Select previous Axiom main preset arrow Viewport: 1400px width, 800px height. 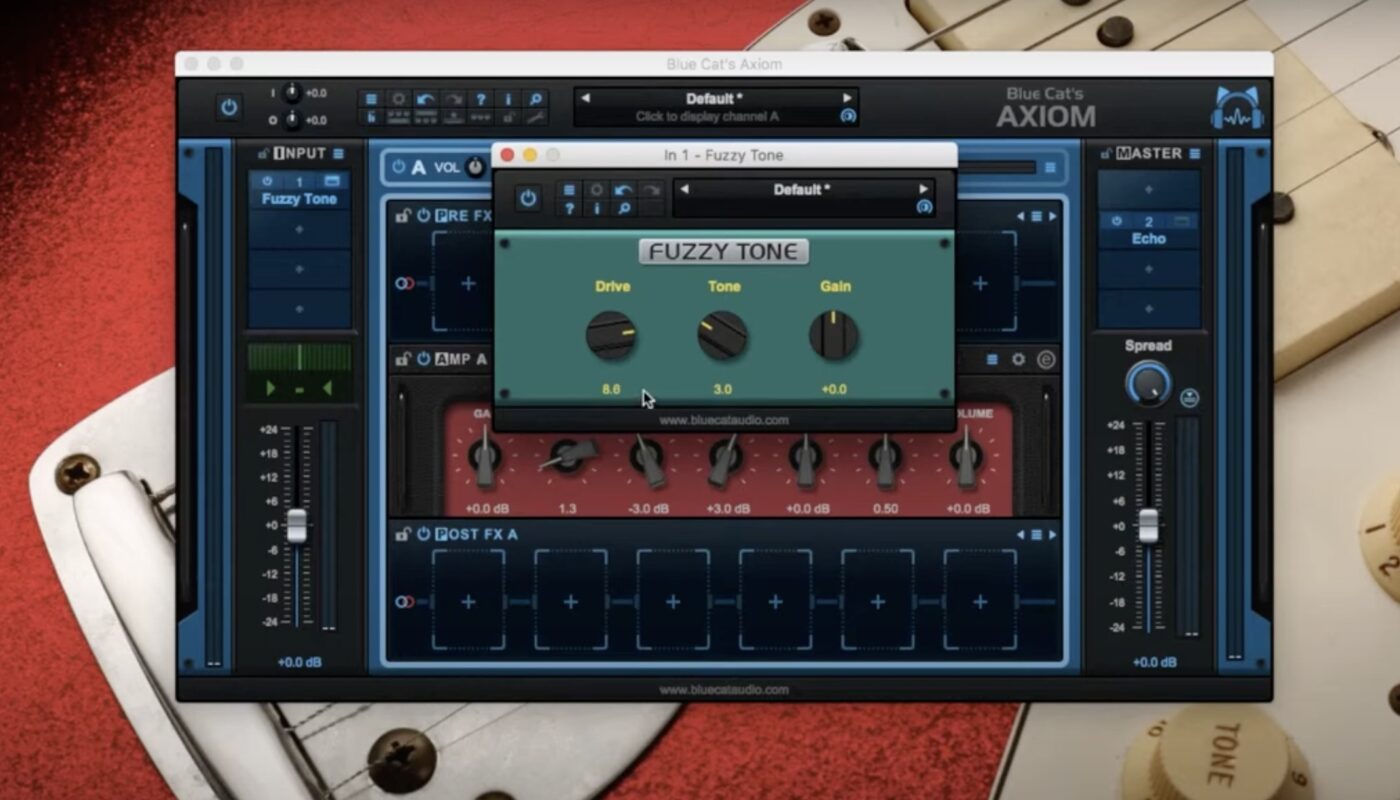coord(586,98)
